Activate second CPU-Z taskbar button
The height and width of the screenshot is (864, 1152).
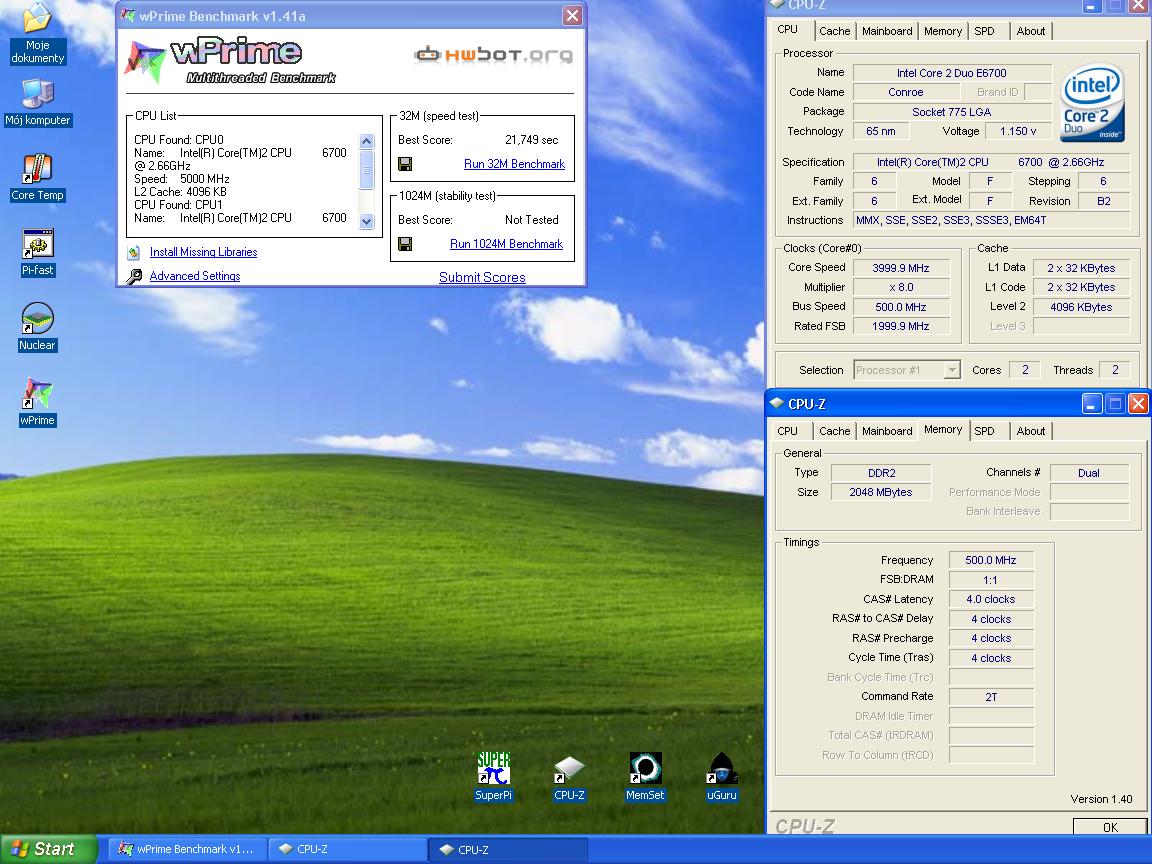(x=507, y=849)
